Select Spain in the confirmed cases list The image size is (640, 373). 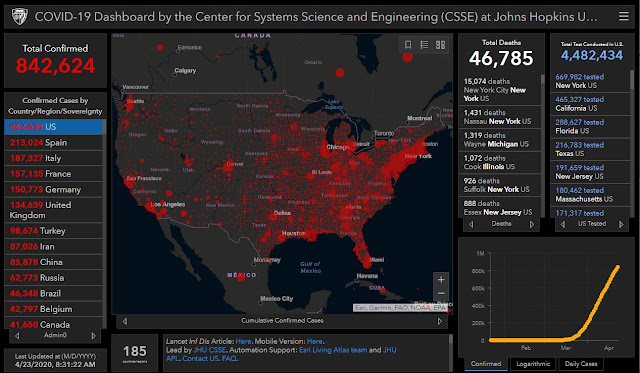tap(53, 142)
